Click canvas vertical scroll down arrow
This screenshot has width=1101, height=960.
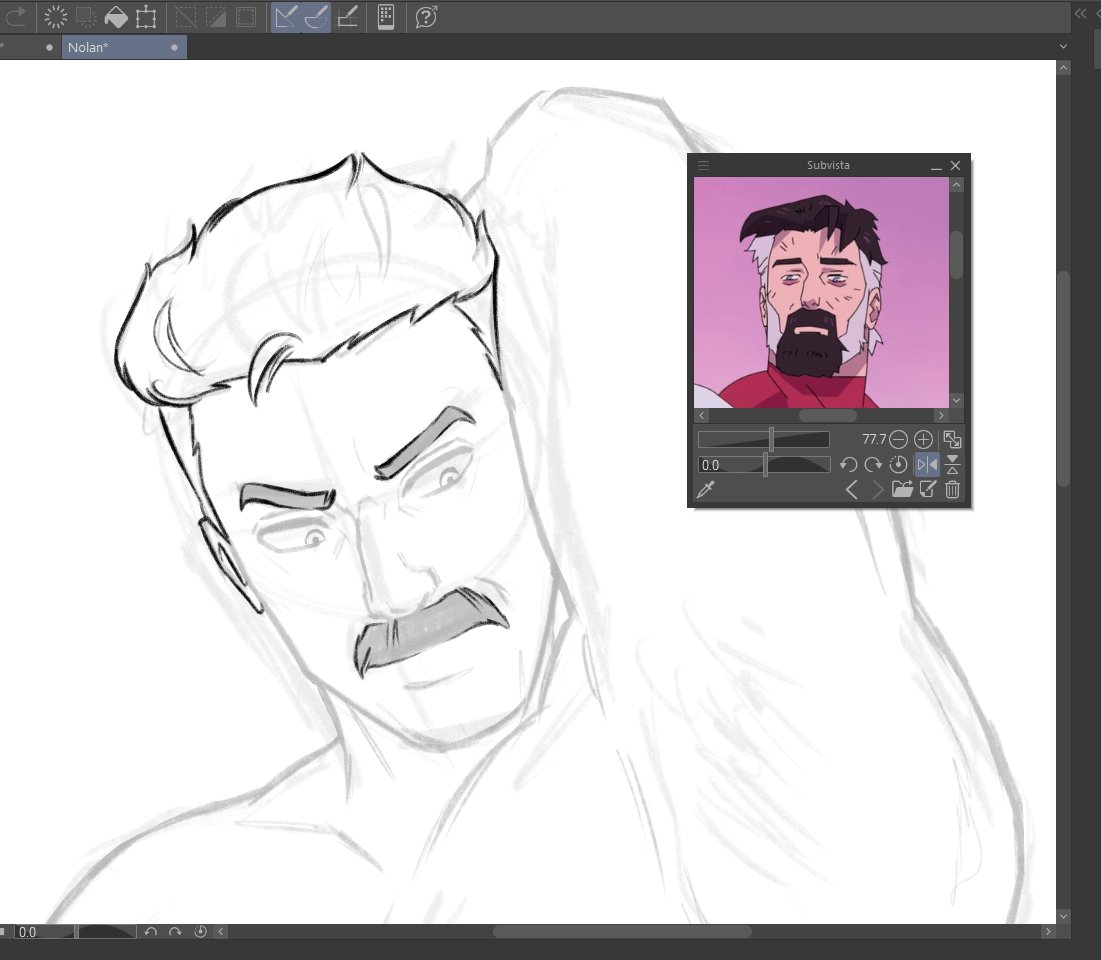tap(1064, 916)
